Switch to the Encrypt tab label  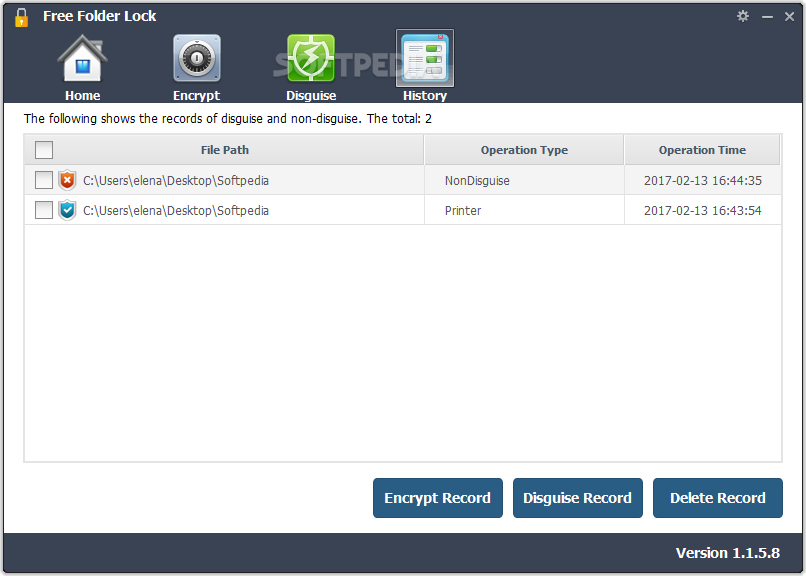coord(196,96)
